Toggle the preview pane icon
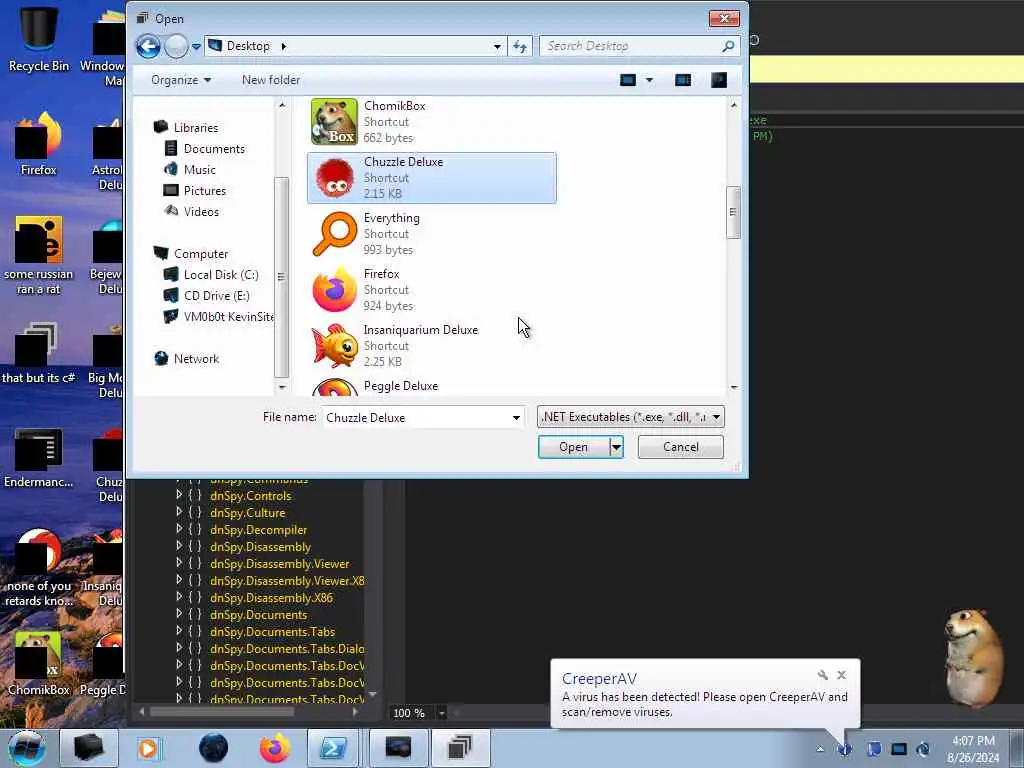The width and height of the screenshot is (1024, 768). pos(683,80)
